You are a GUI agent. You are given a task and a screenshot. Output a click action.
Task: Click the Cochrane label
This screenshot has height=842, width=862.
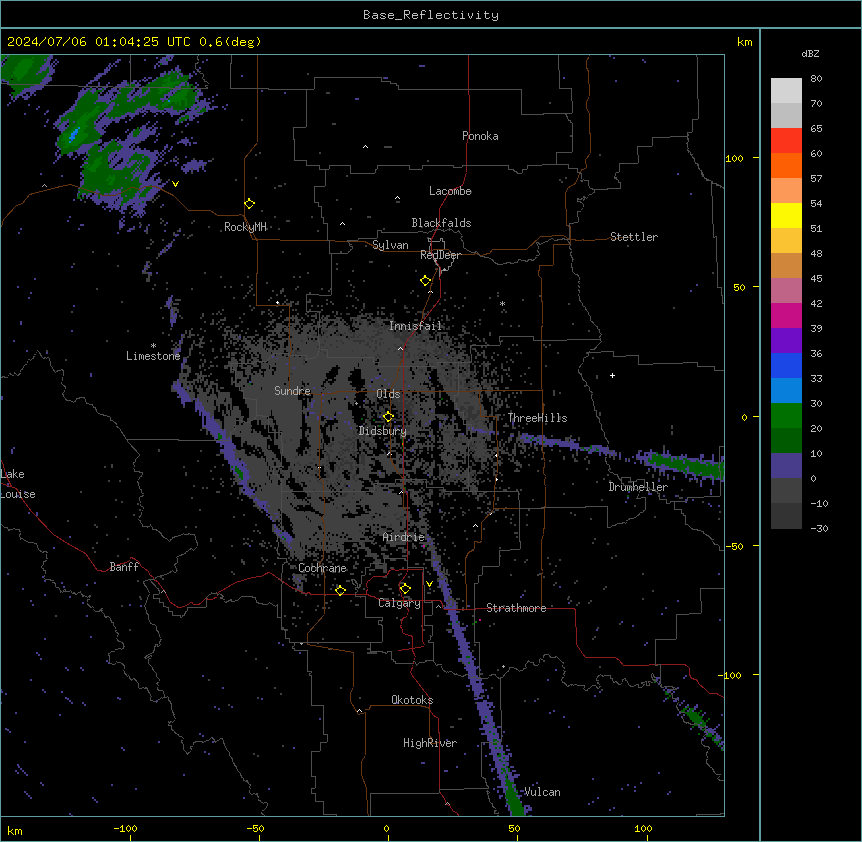pyautogui.click(x=322, y=568)
